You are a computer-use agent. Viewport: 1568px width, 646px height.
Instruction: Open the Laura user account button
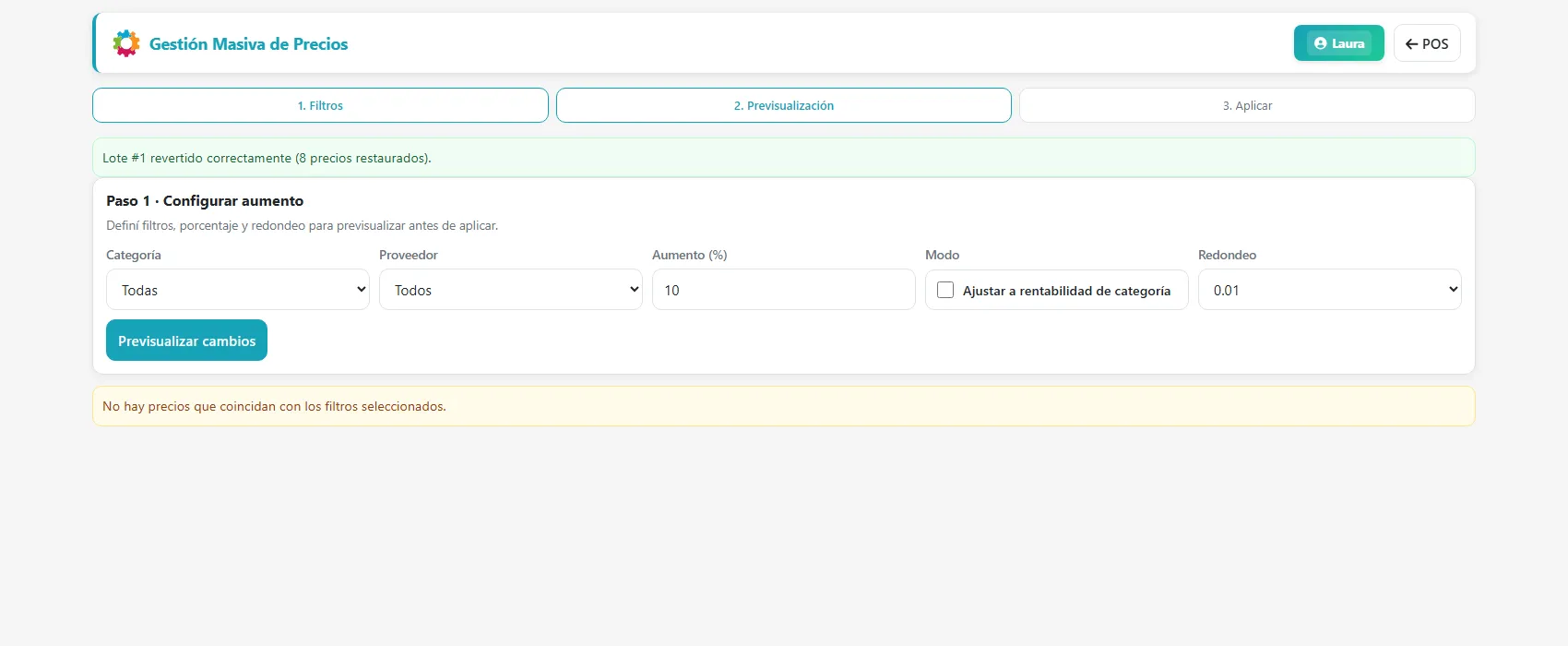[1338, 43]
